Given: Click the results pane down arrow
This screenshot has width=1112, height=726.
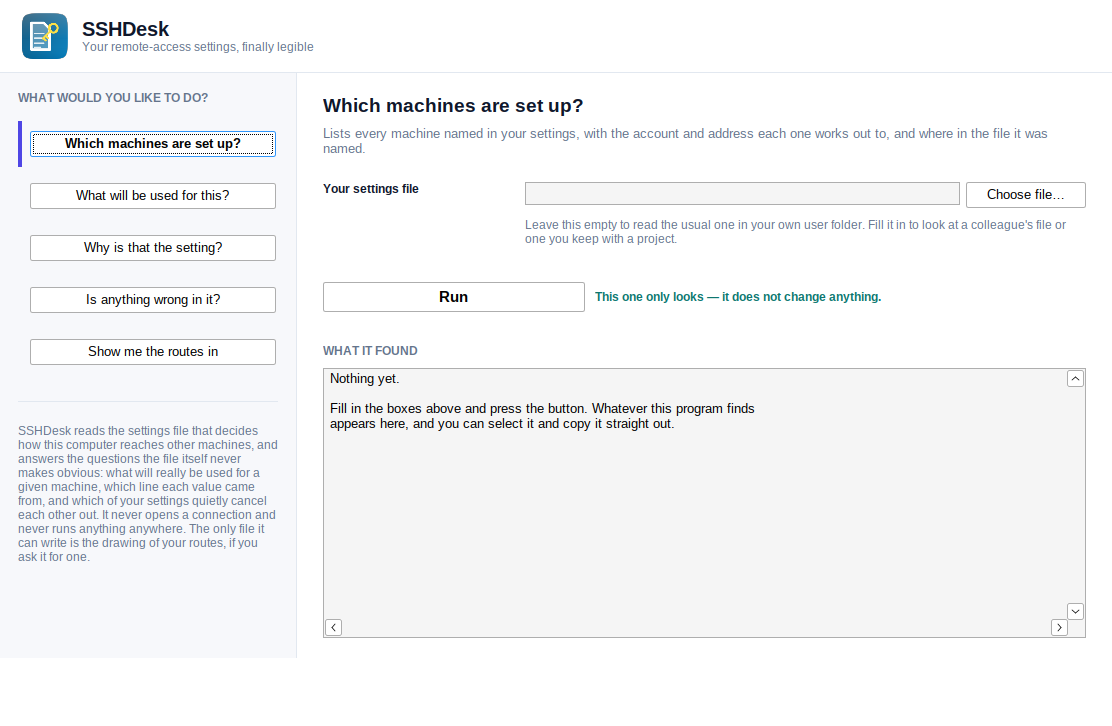Looking at the screenshot, I should [1075, 611].
